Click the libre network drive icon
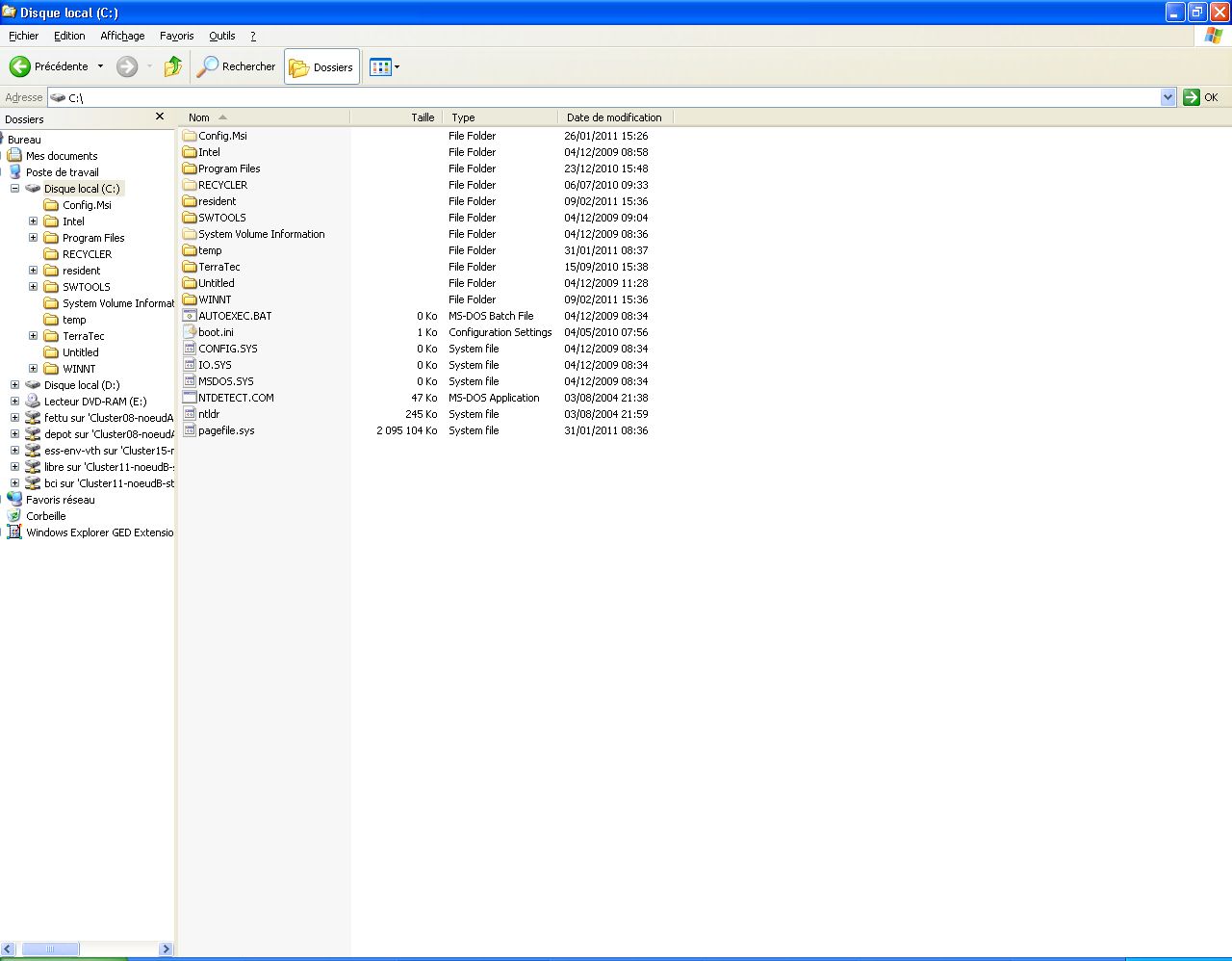1232x961 pixels. tap(33, 467)
